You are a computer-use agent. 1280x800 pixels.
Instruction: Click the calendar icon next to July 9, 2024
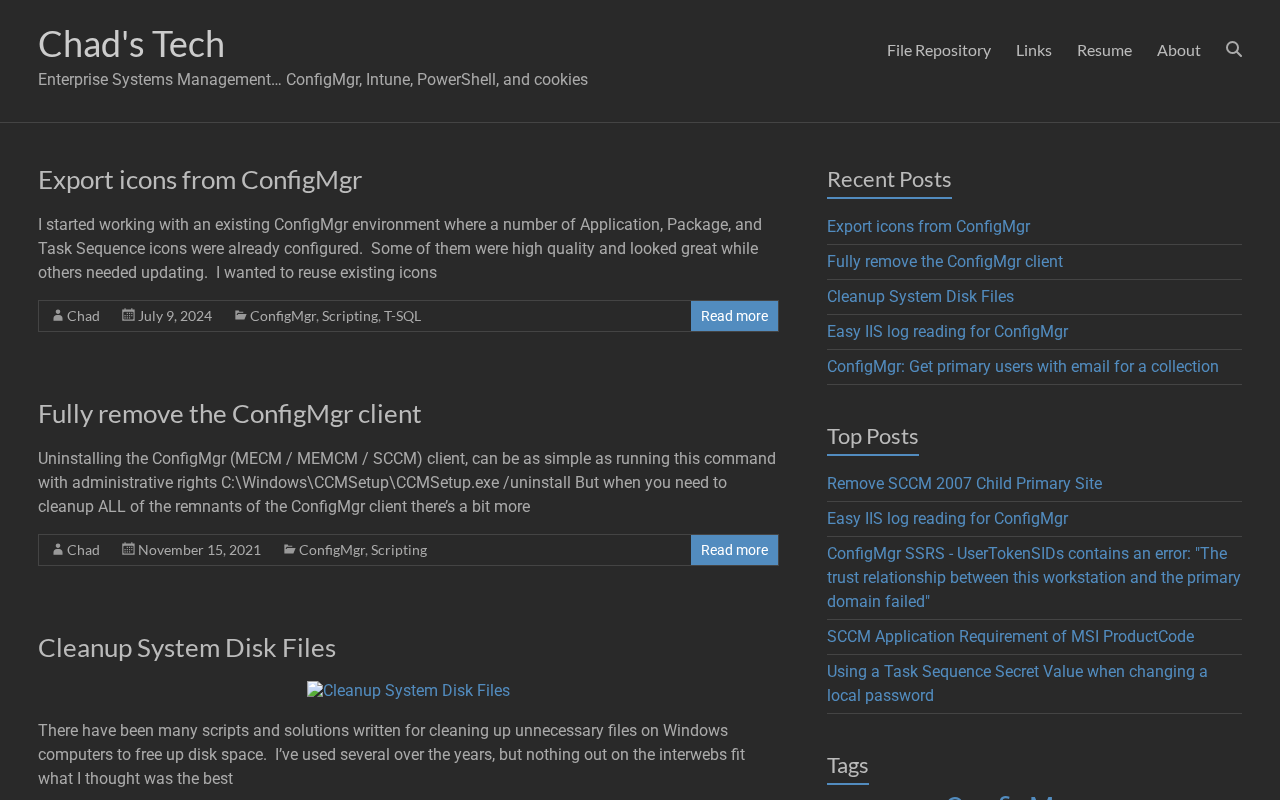128,315
